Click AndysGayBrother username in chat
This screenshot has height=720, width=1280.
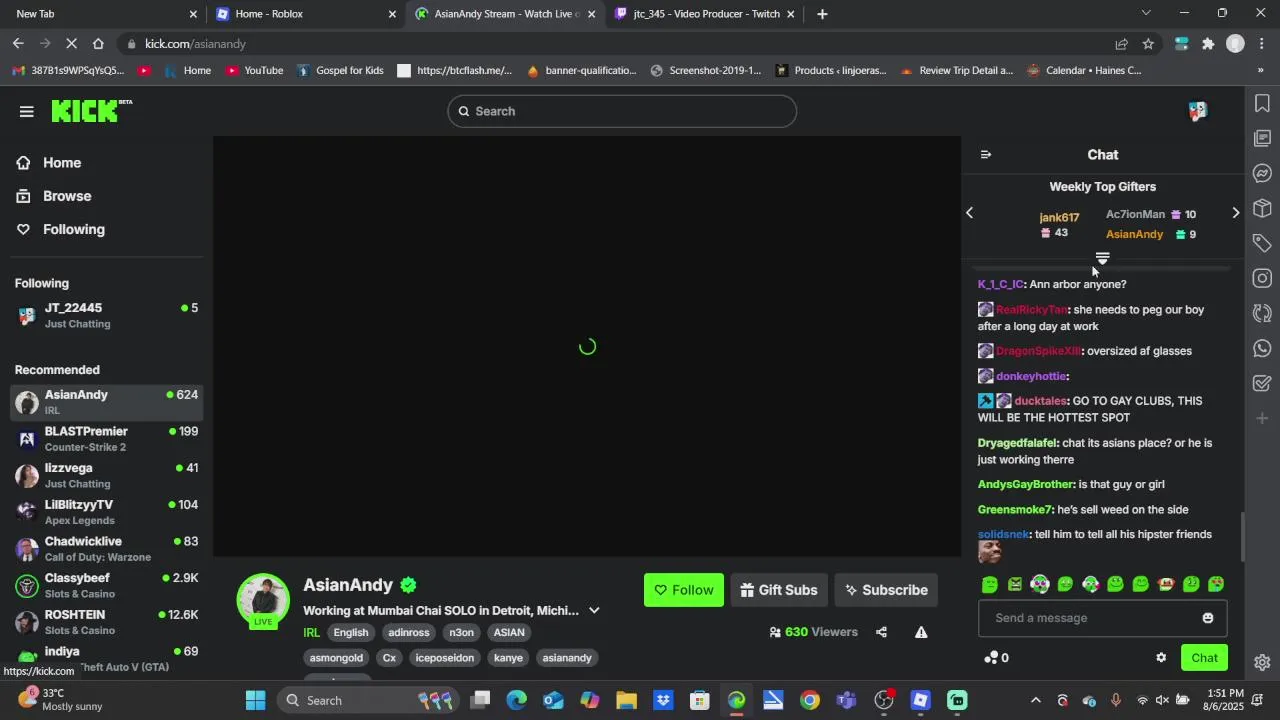point(1025,485)
